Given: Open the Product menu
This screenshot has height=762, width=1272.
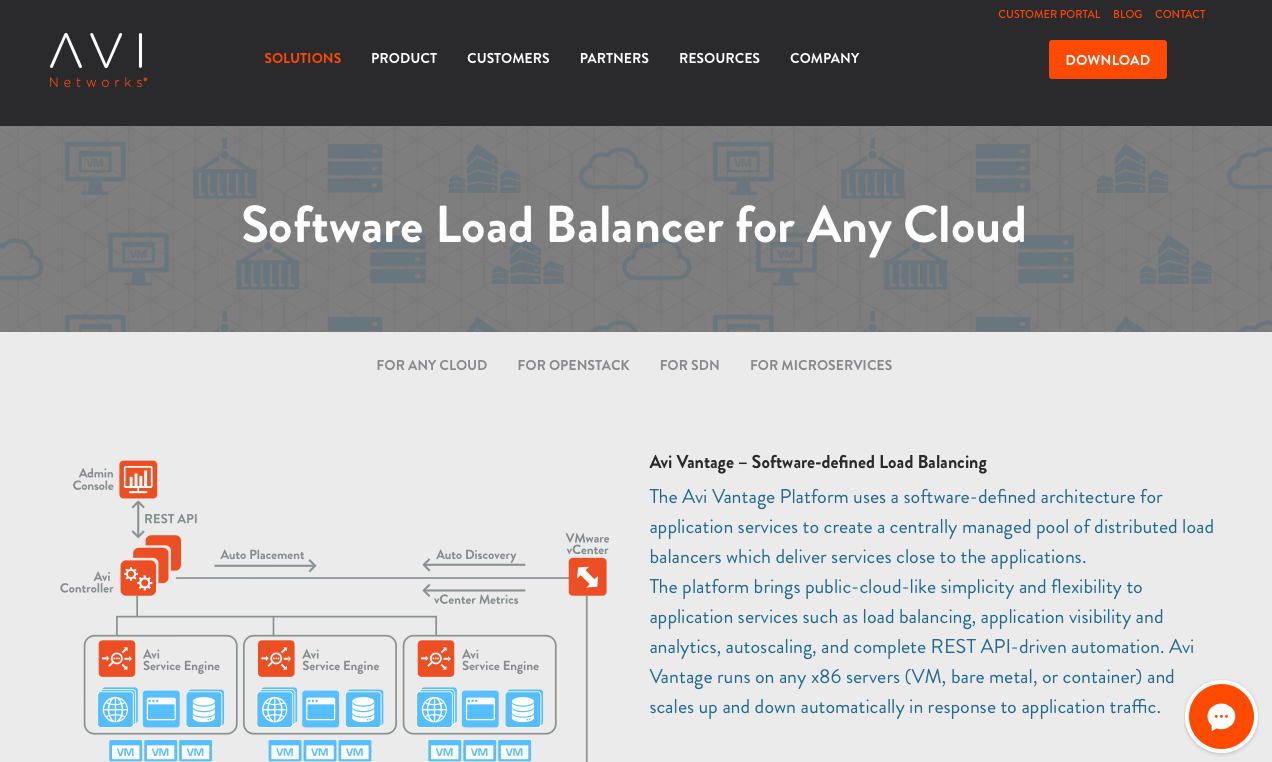Looking at the screenshot, I should 404,58.
